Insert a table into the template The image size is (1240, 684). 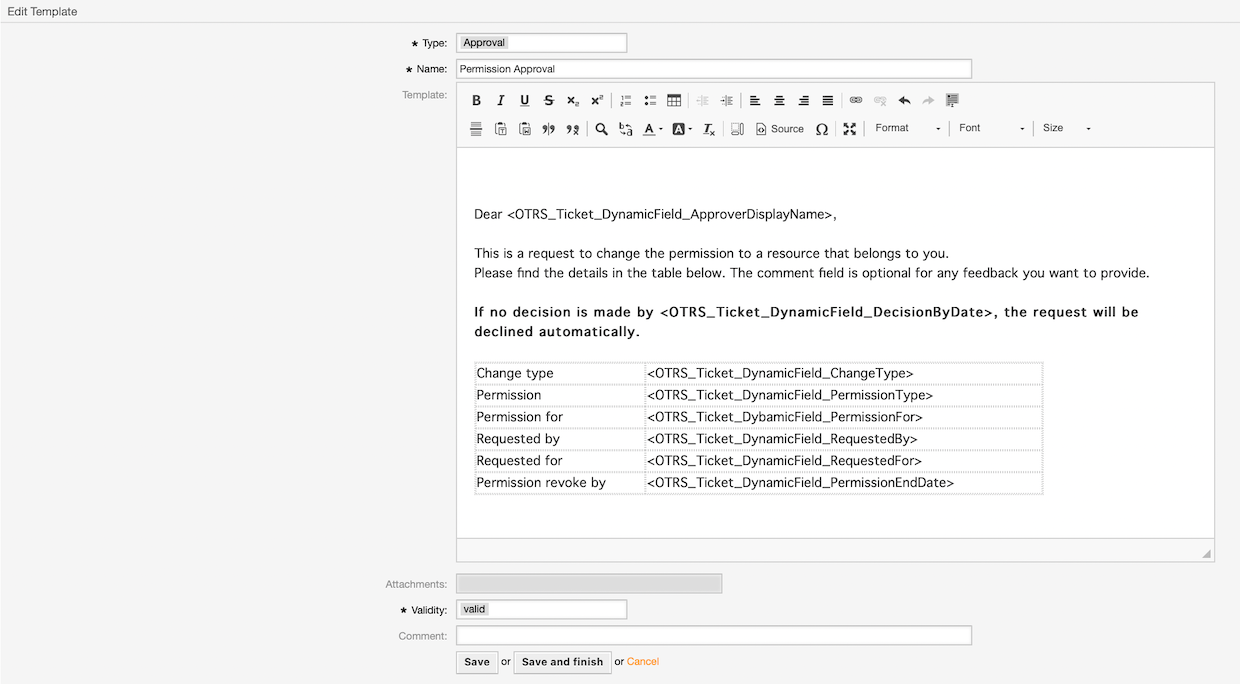pos(674,101)
